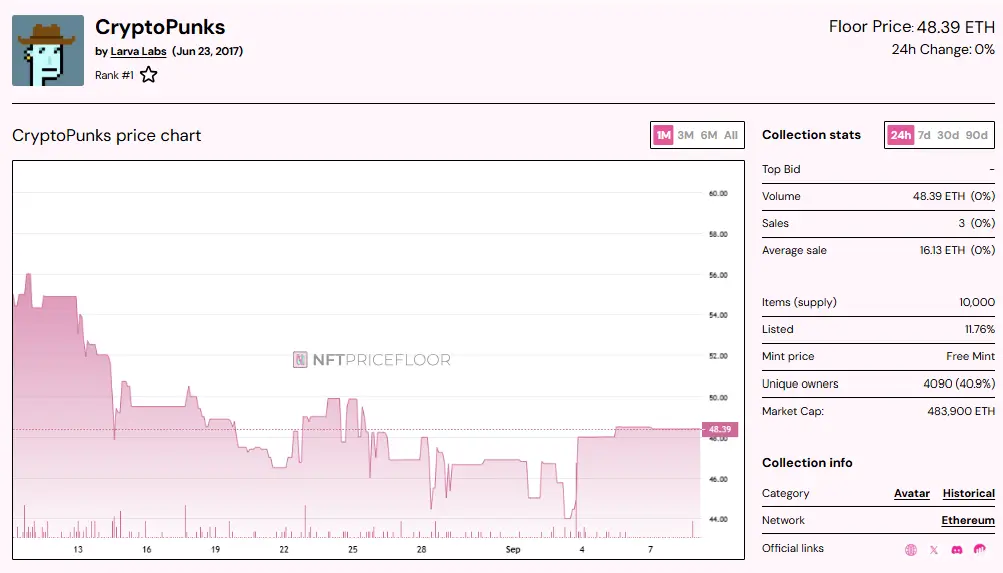Screen dimensions: 1003x573
Task: Select 90d collection stats period
Action: [x=977, y=135]
